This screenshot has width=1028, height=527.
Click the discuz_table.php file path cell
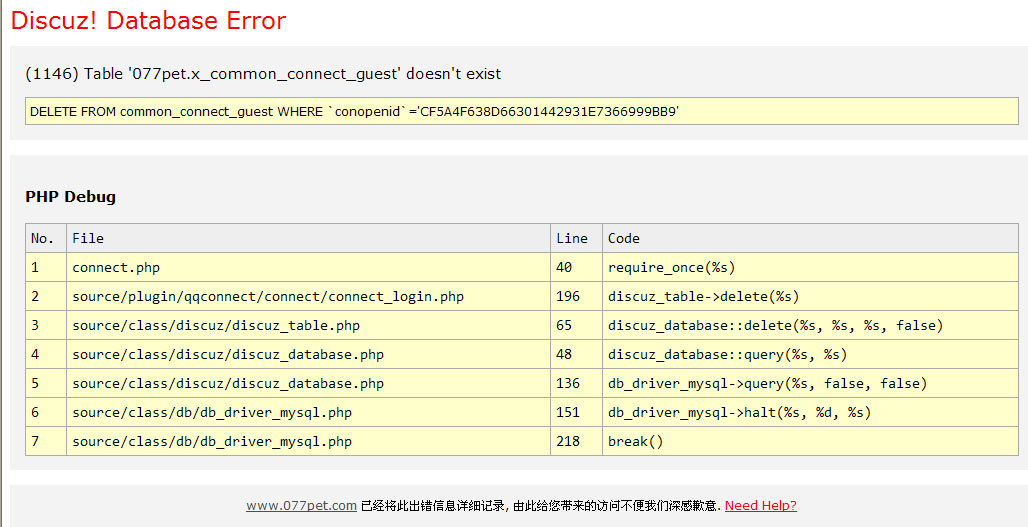click(216, 325)
